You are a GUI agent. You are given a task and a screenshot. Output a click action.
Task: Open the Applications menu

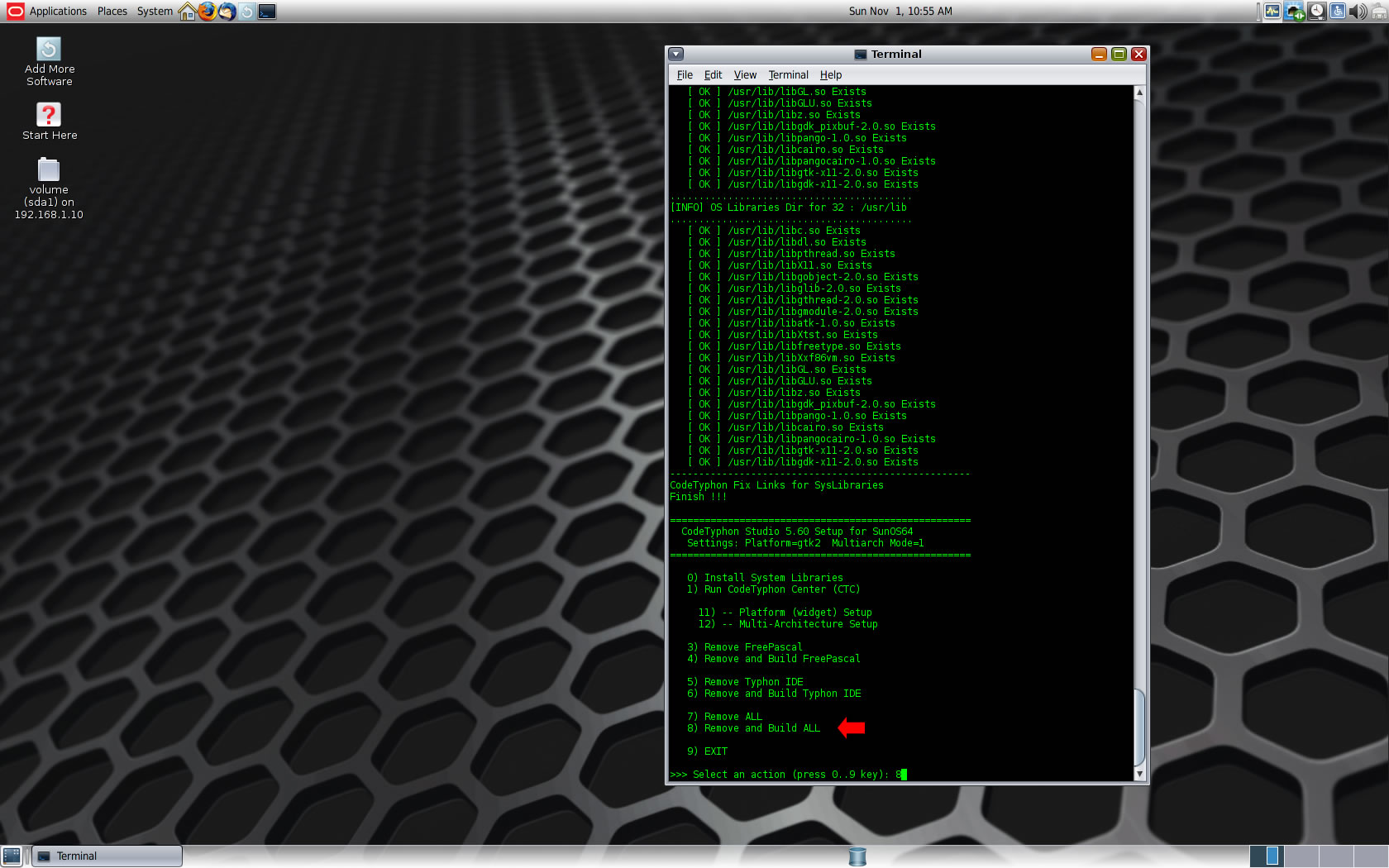58,11
